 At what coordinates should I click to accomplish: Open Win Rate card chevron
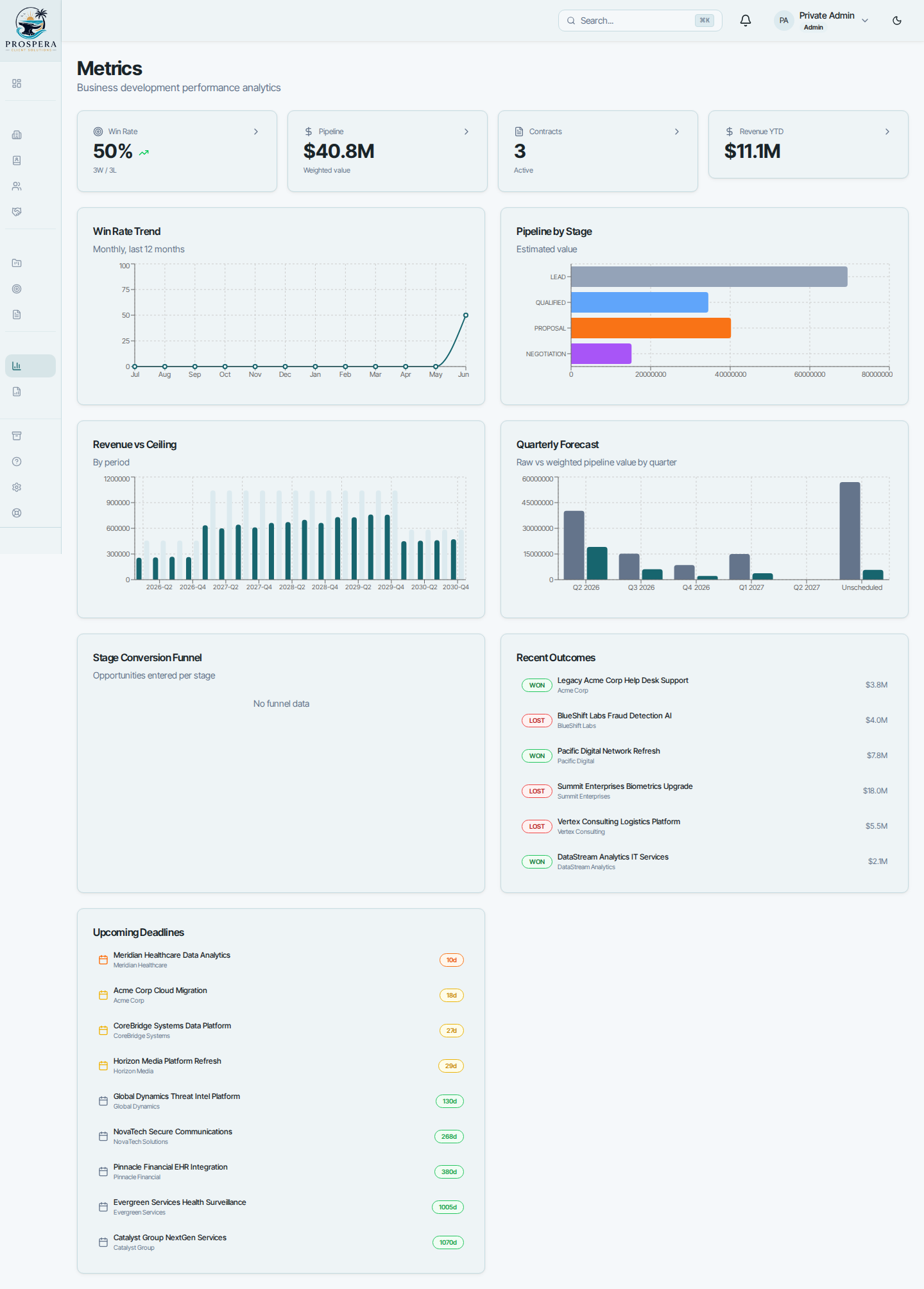tap(256, 132)
